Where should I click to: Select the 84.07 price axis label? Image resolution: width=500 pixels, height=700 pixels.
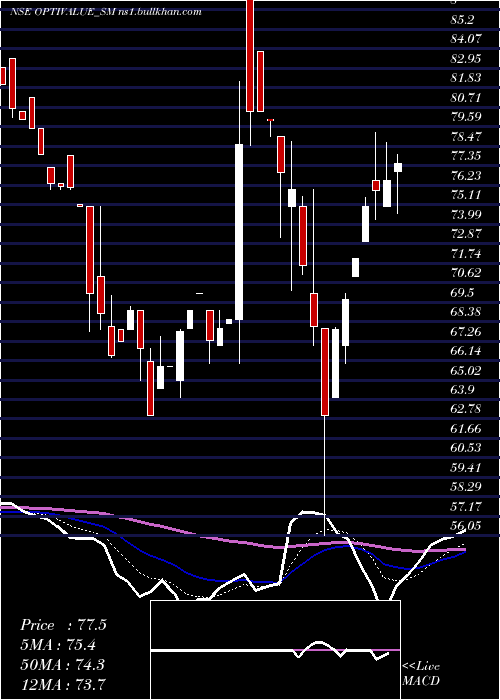[x=466, y=39]
